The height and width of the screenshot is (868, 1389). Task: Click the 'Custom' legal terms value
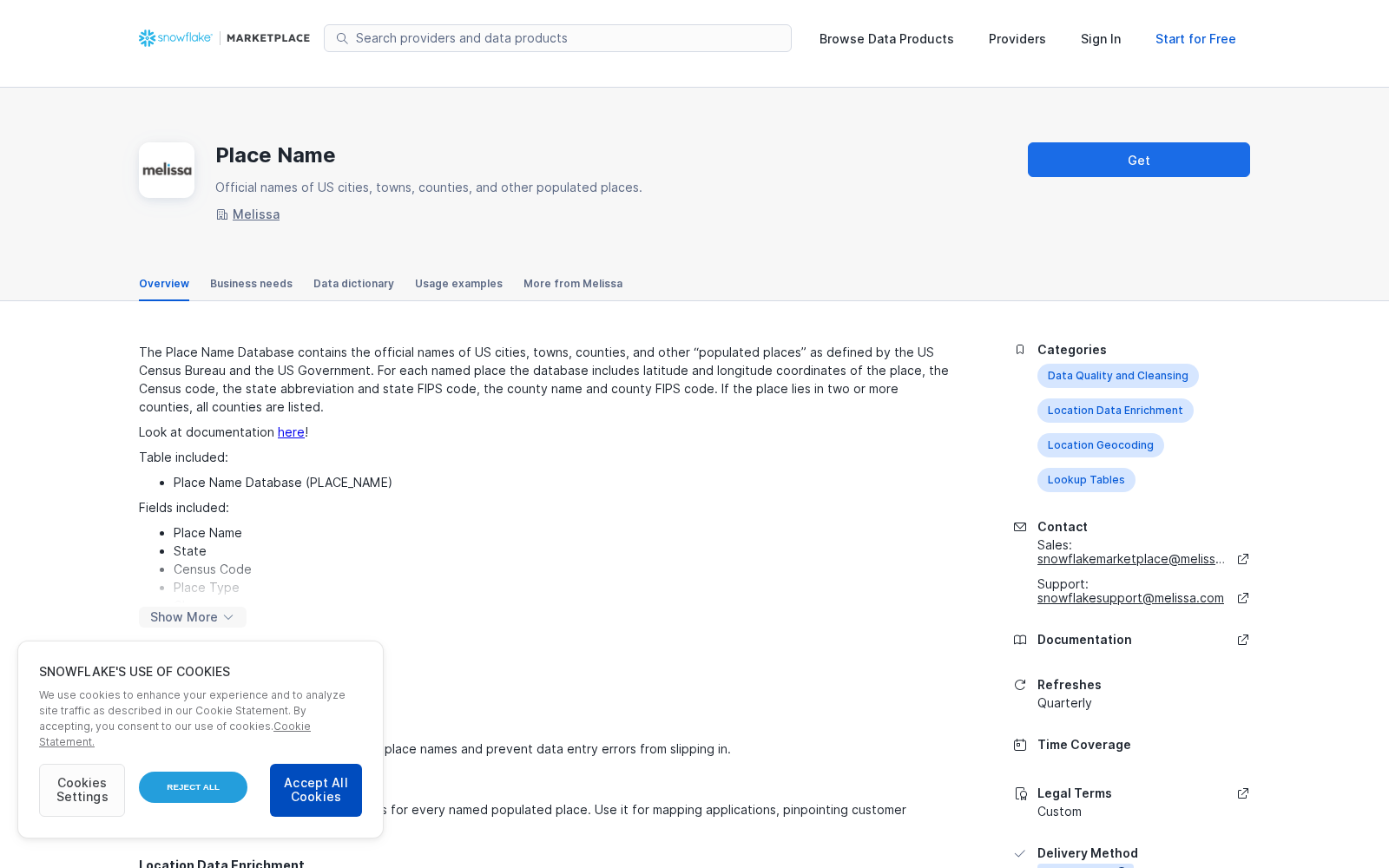click(x=1059, y=812)
